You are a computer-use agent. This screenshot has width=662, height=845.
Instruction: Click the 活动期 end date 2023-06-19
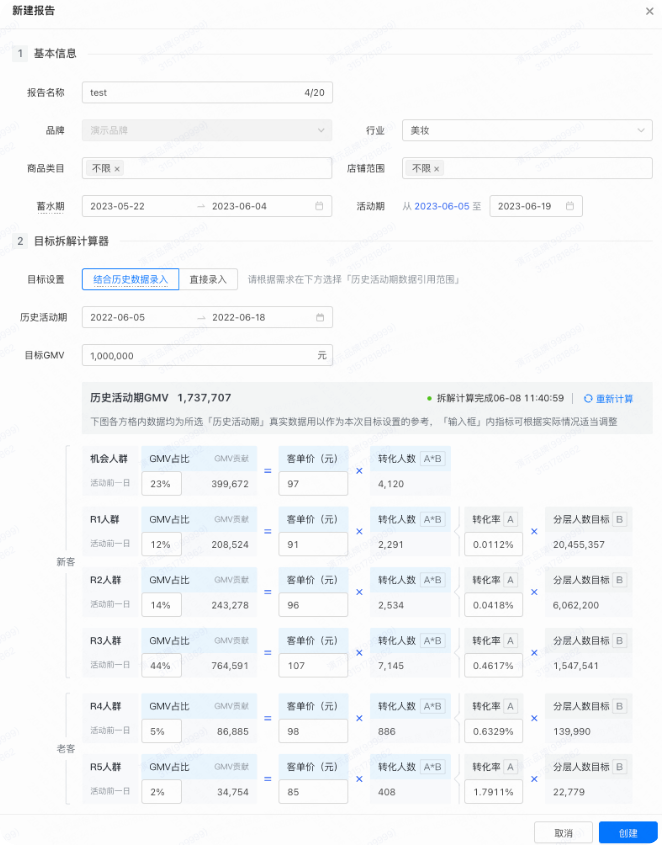(525, 206)
